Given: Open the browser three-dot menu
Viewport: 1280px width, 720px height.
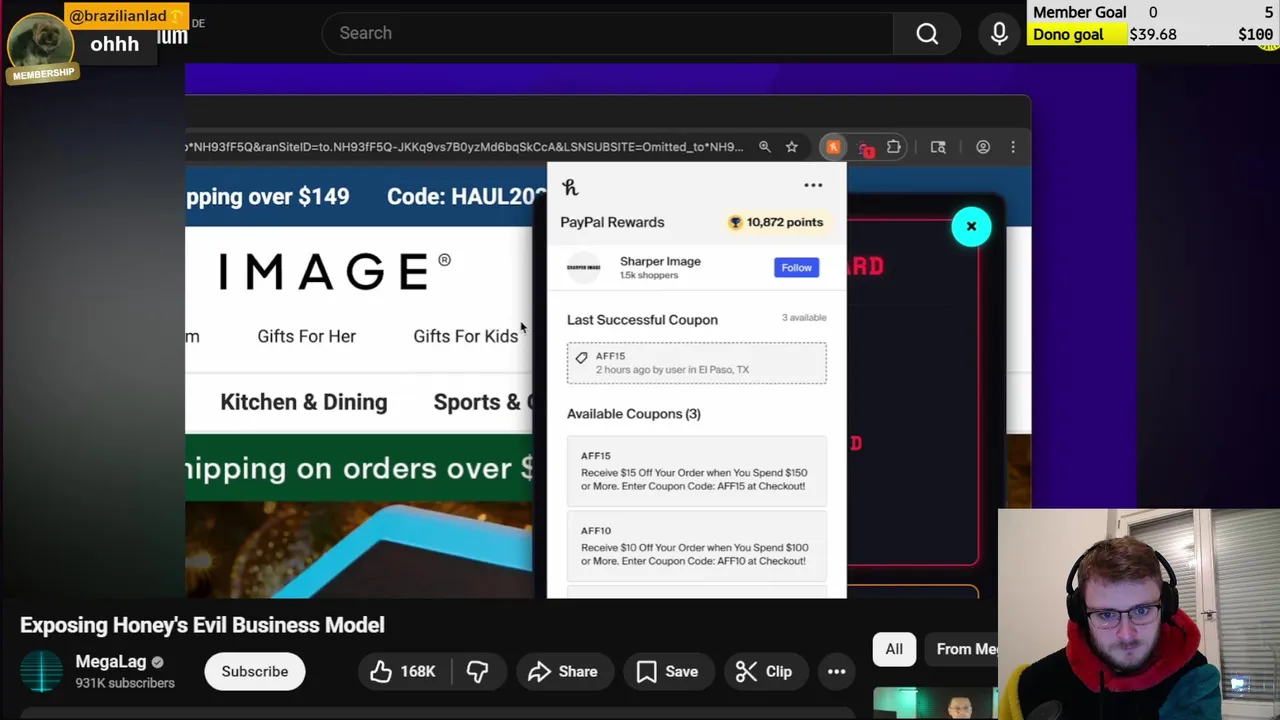Looking at the screenshot, I should pos(1013,147).
